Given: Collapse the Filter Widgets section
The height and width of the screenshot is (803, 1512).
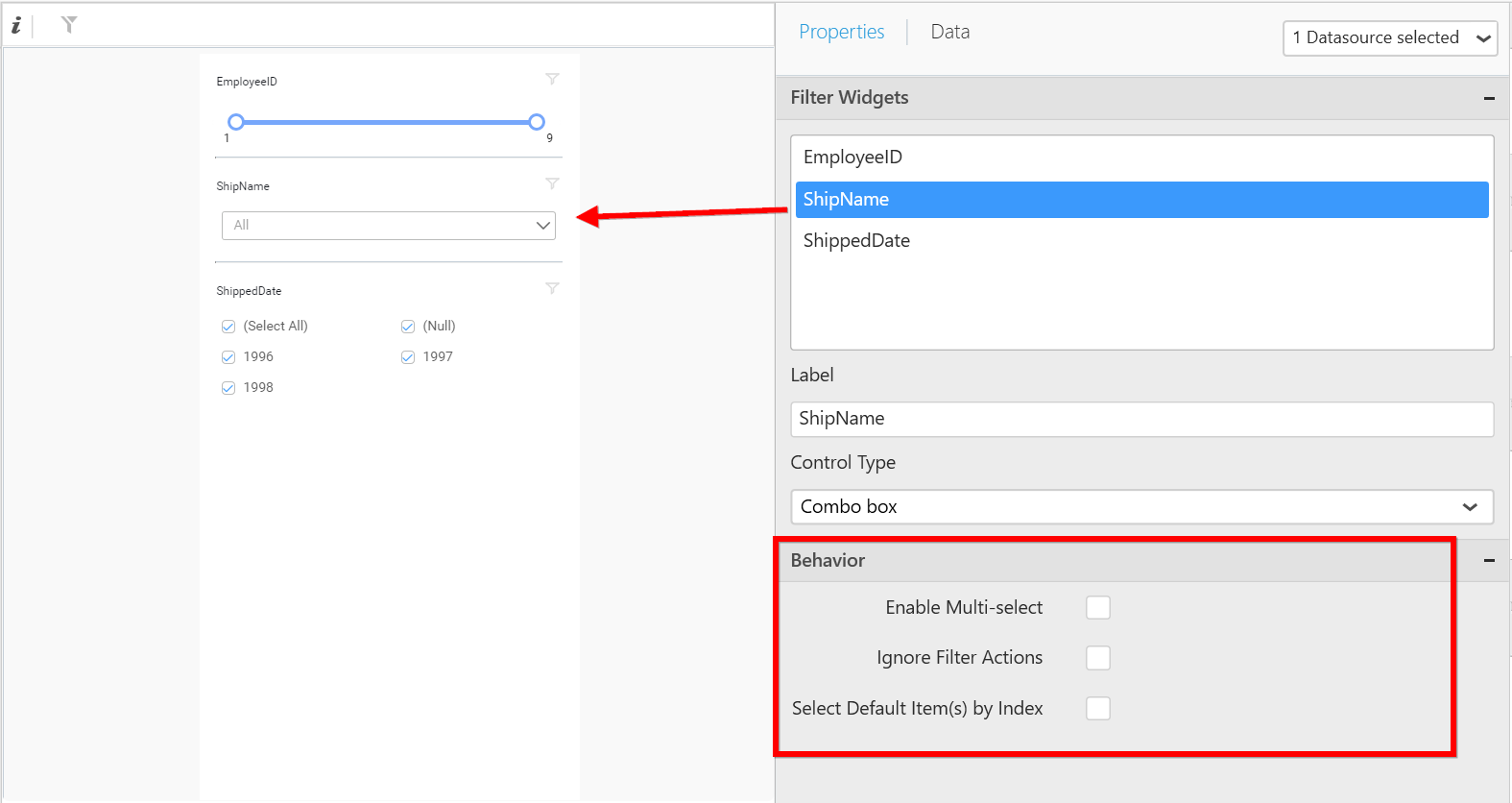Looking at the screenshot, I should [x=1489, y=98].
